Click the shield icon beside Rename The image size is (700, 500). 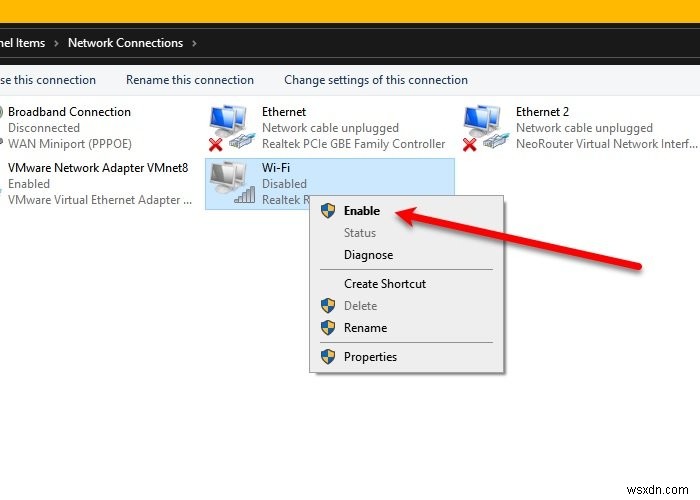pos(327,328)
